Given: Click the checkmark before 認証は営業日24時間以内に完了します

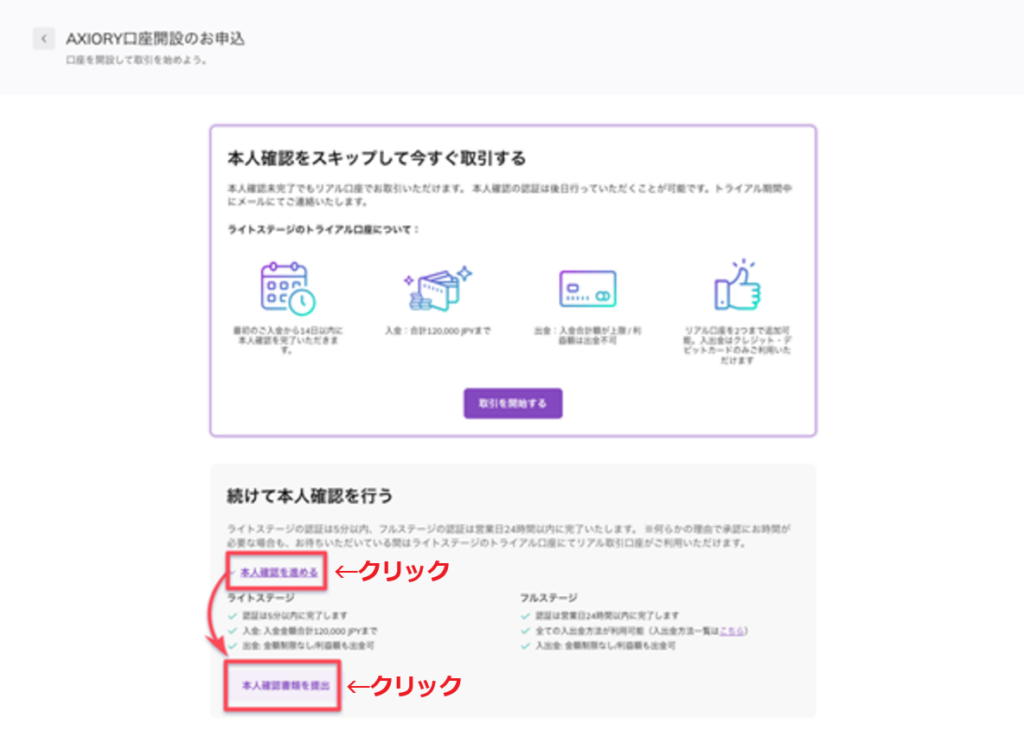Looking at the screenshot, I should coord(523,616).
